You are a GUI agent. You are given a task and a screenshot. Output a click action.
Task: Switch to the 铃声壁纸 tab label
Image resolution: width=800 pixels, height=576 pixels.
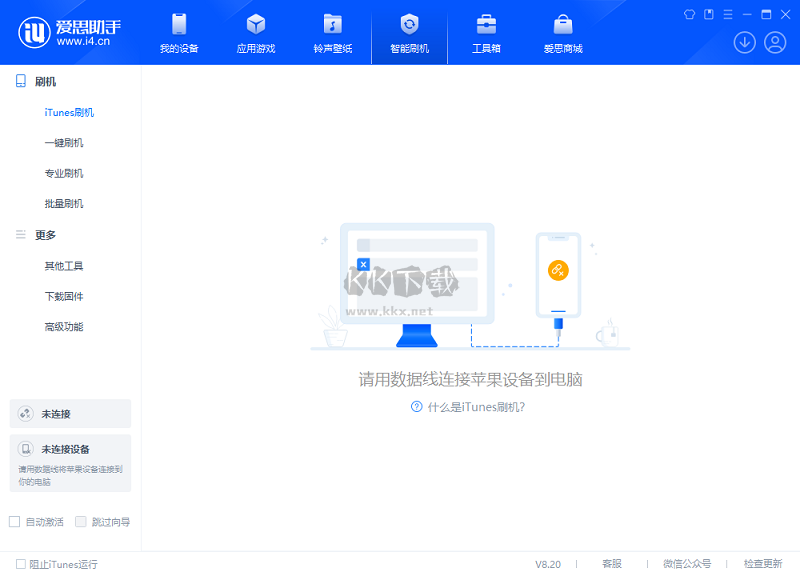pos(333,48)
